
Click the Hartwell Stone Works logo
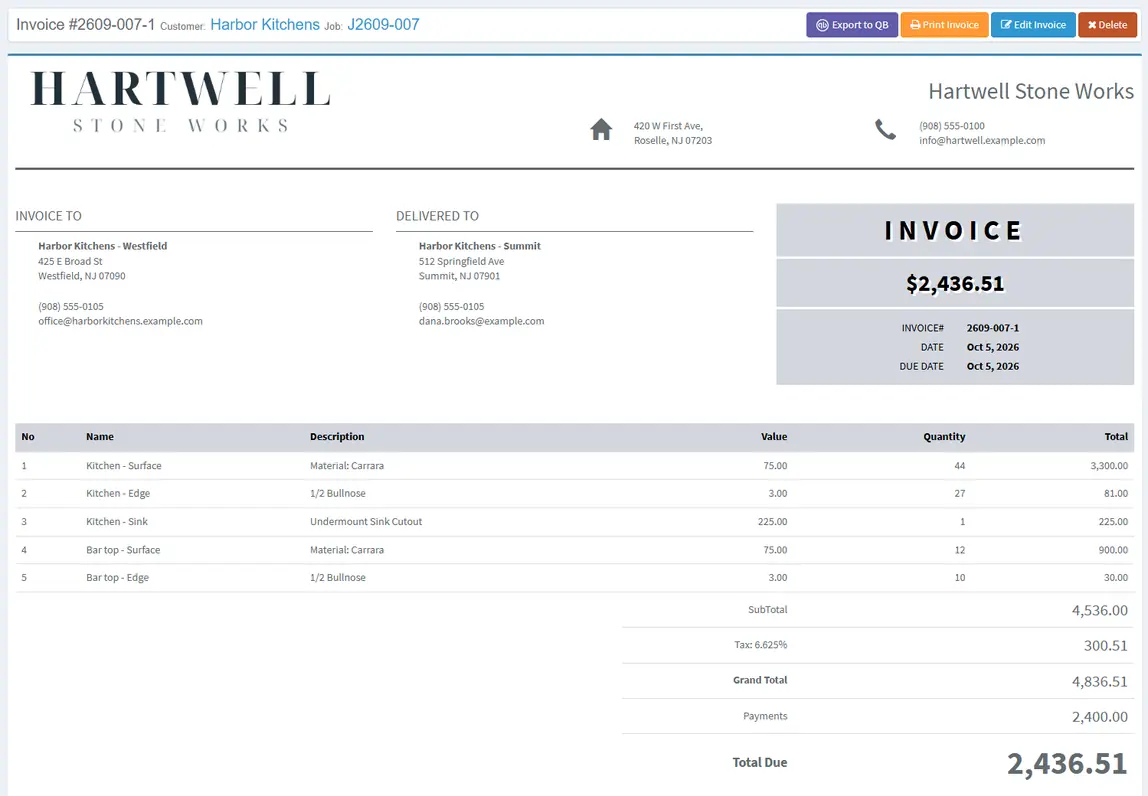(x=180, y=101)
